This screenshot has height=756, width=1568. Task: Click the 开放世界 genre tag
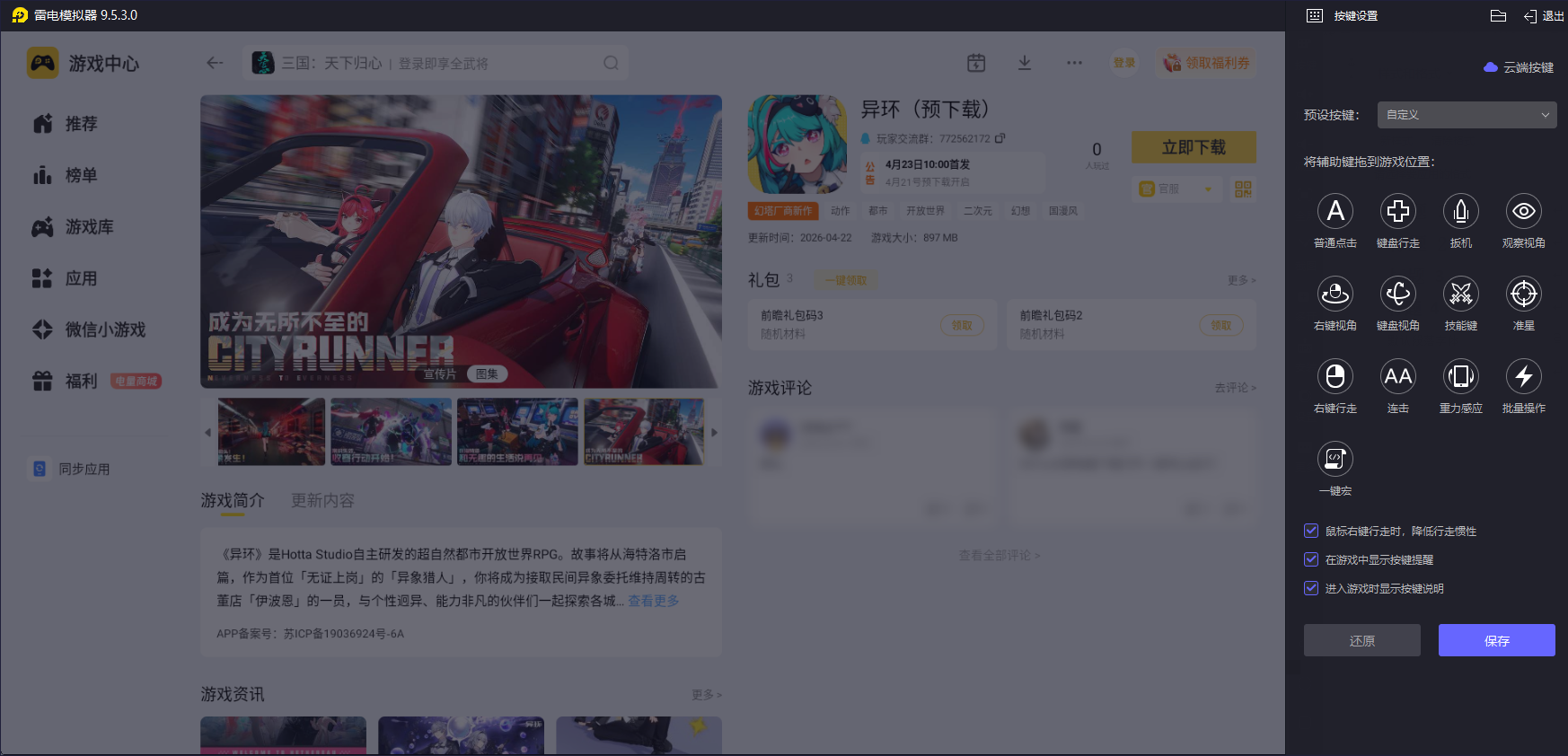(925, 211)
